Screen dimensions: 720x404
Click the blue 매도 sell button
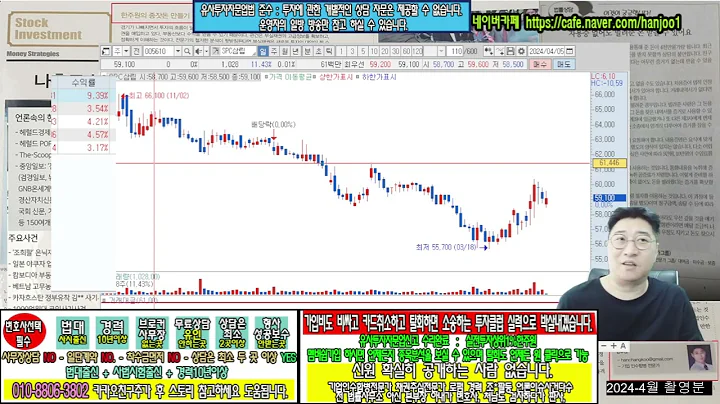(564, 64)
